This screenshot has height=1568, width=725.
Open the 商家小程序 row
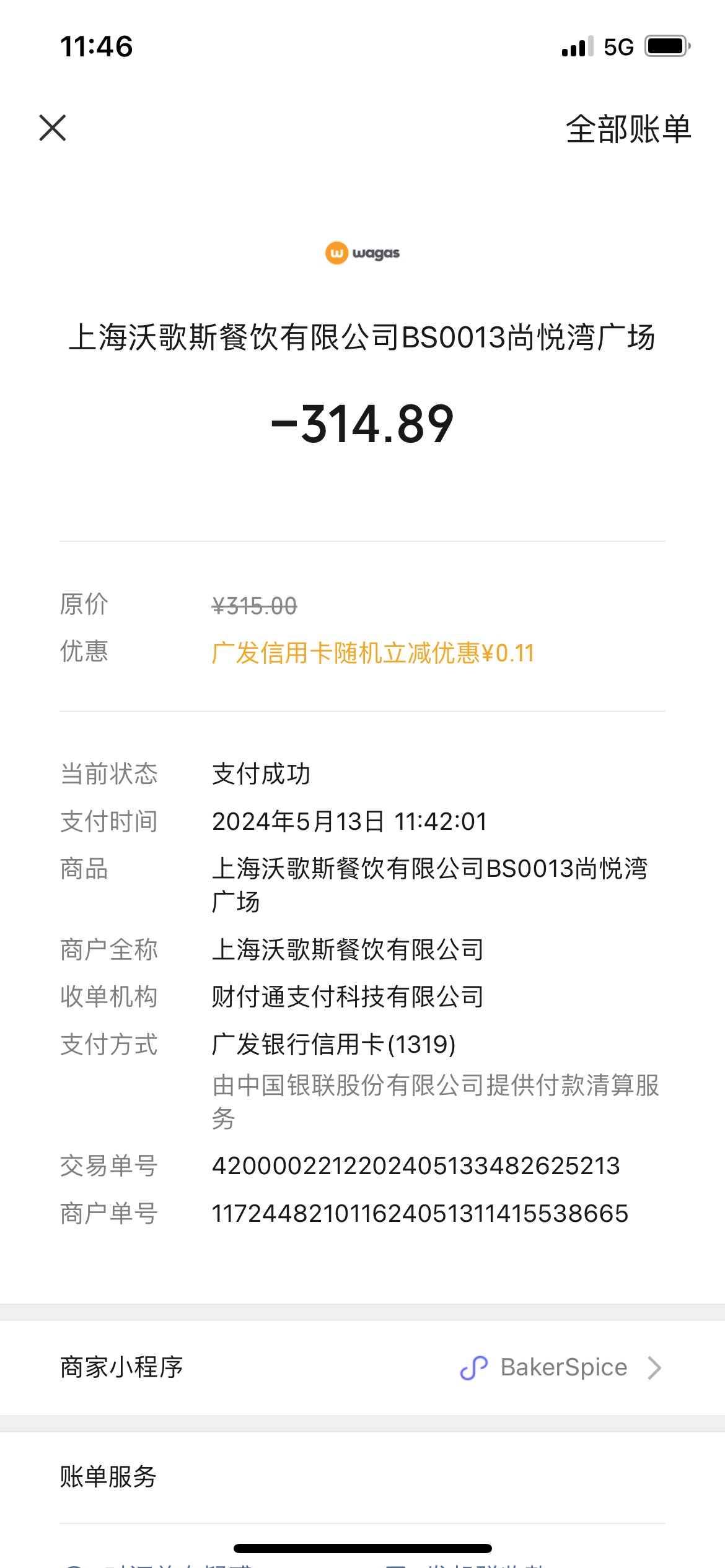[x=362, y=1367]
